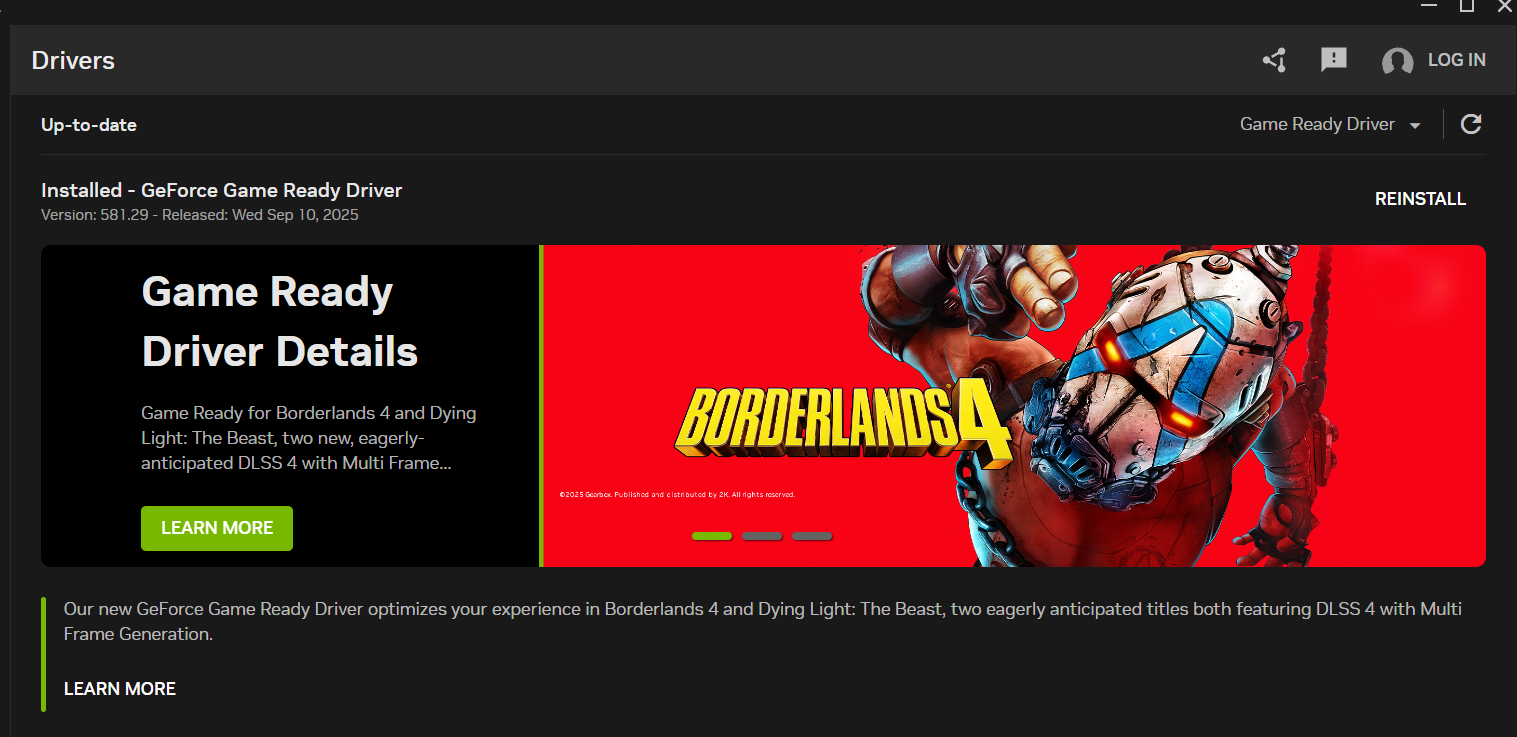Click the user profile avatar icon
The height and width of the screenshot is (737, 1517).
pyautogui.click(x=1397, y=61)
